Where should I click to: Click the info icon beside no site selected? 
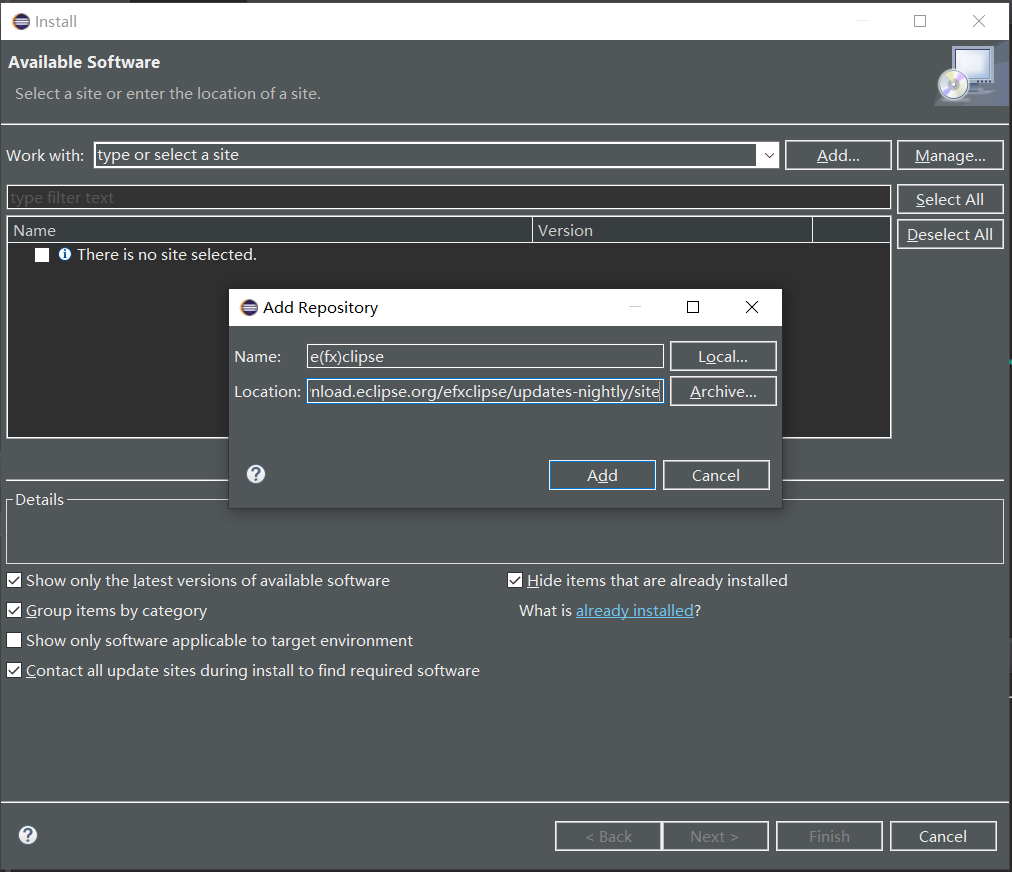pos(65,254)
